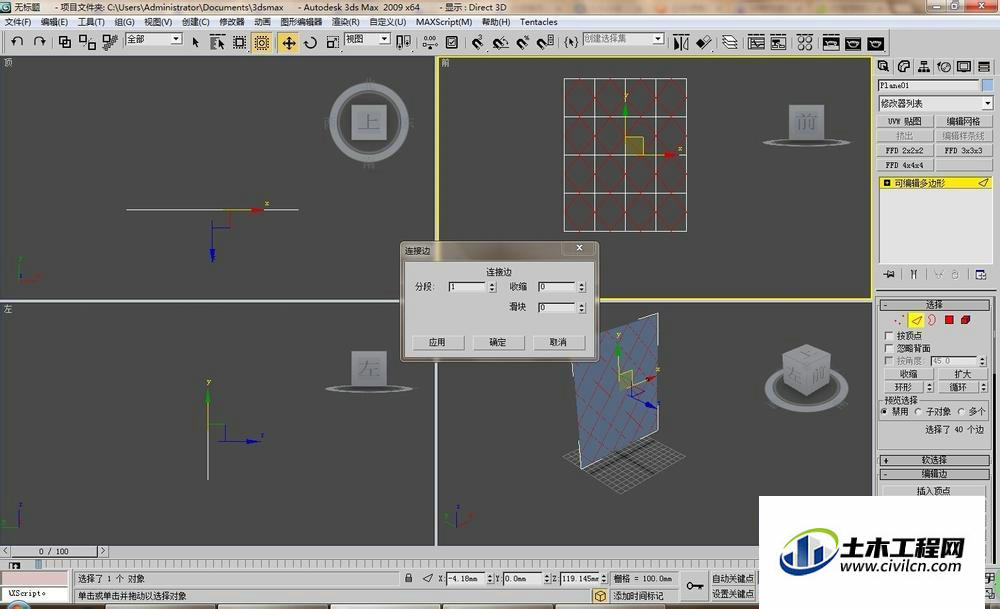Open the 修改器 menu
Screen dimensions: 1000x609
click(232, 22)
